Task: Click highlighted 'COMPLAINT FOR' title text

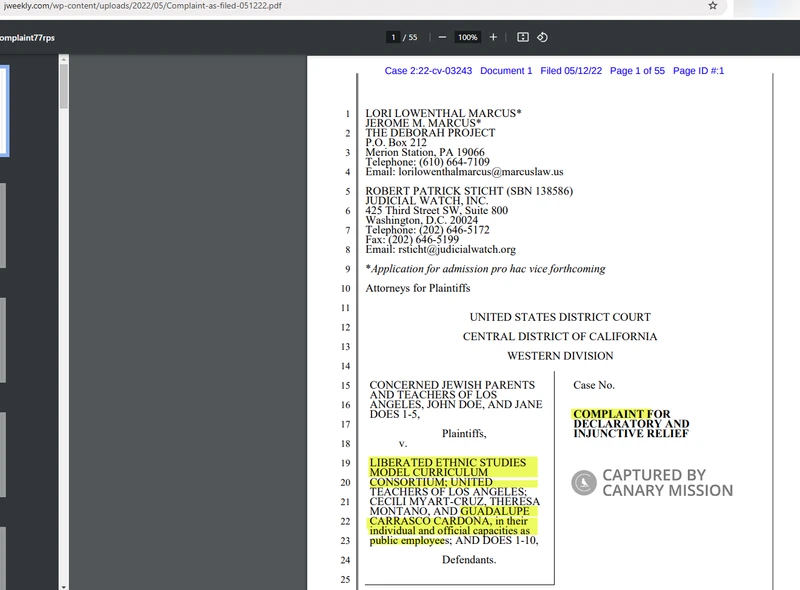Action: (621, 414)
